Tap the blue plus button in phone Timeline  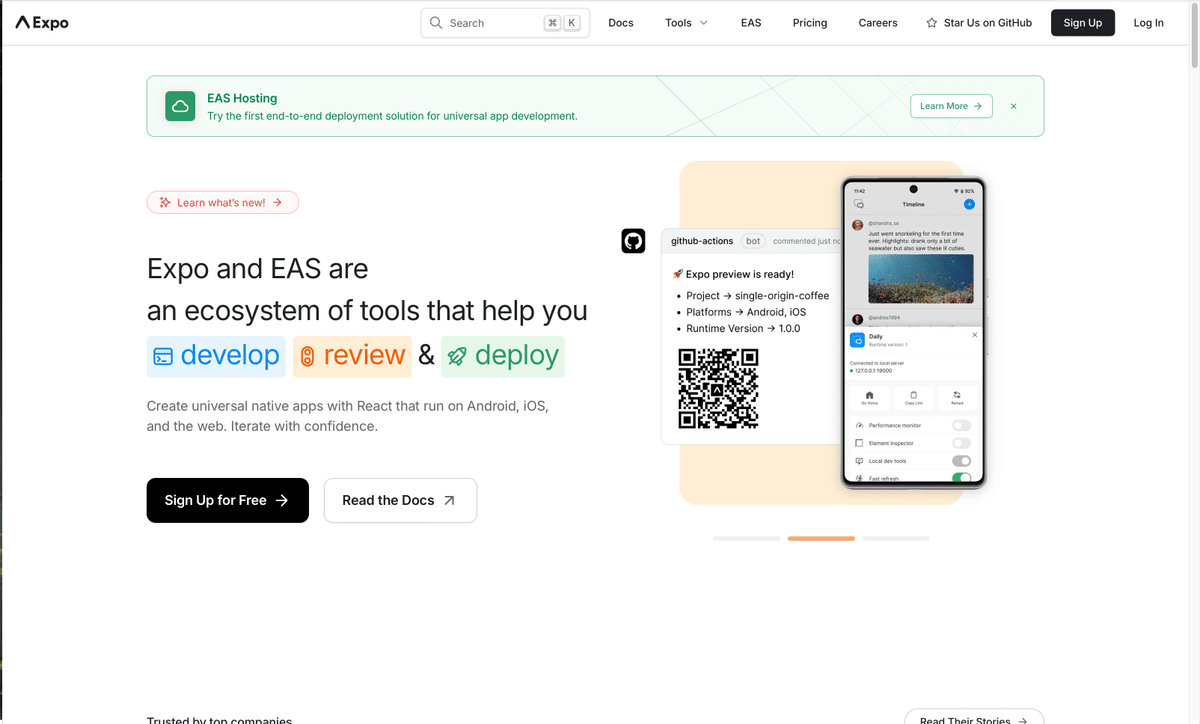(969, 204)
